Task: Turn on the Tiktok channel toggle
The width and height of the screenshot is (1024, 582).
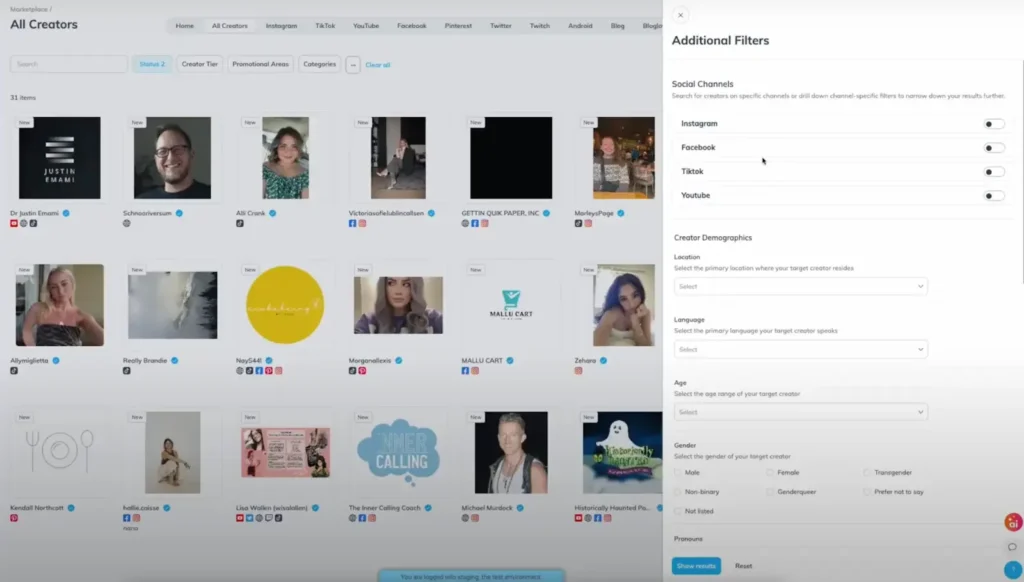Action: pyautogui.click(x=993, y=172)
